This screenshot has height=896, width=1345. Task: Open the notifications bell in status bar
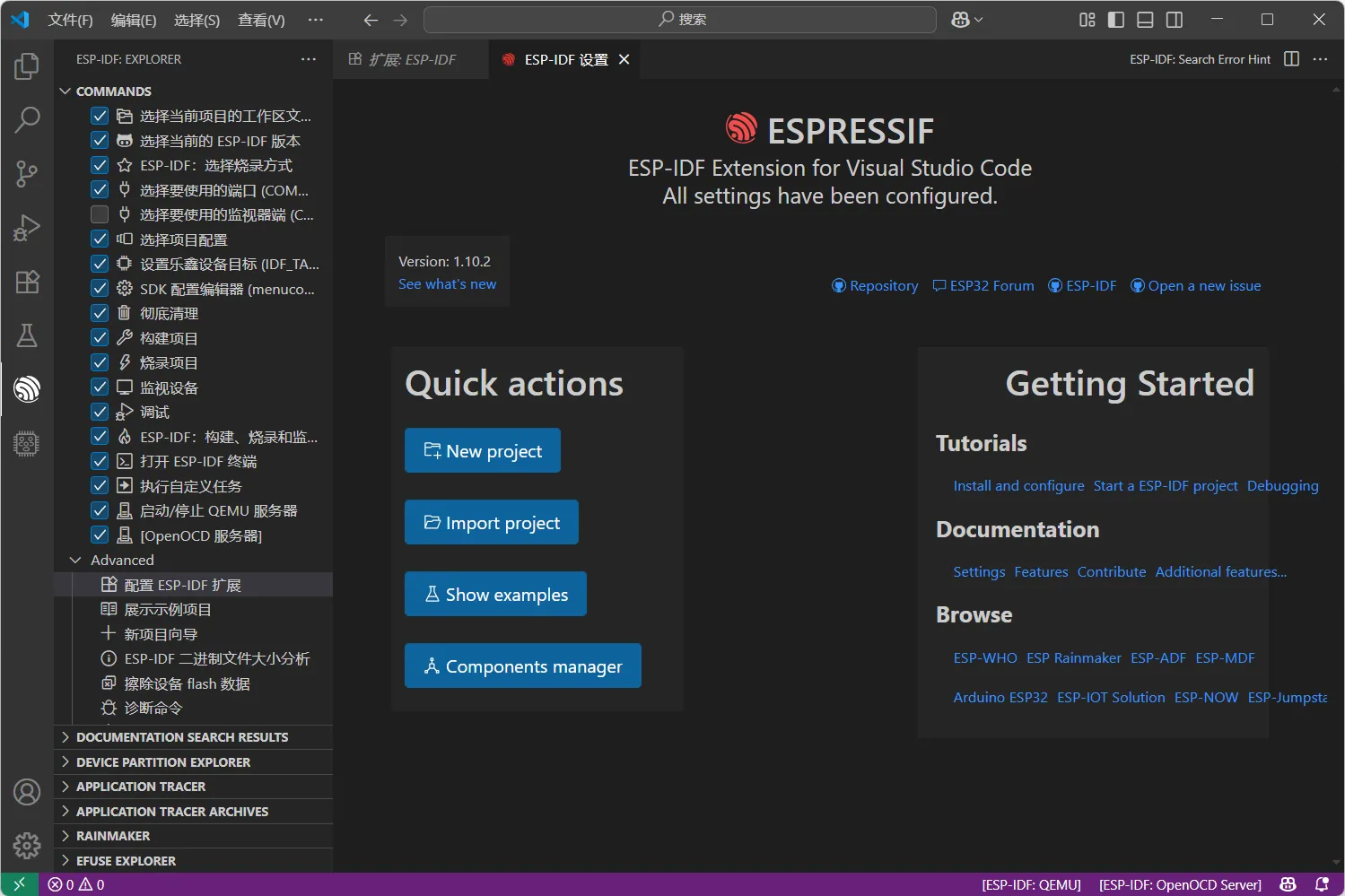1321,884
